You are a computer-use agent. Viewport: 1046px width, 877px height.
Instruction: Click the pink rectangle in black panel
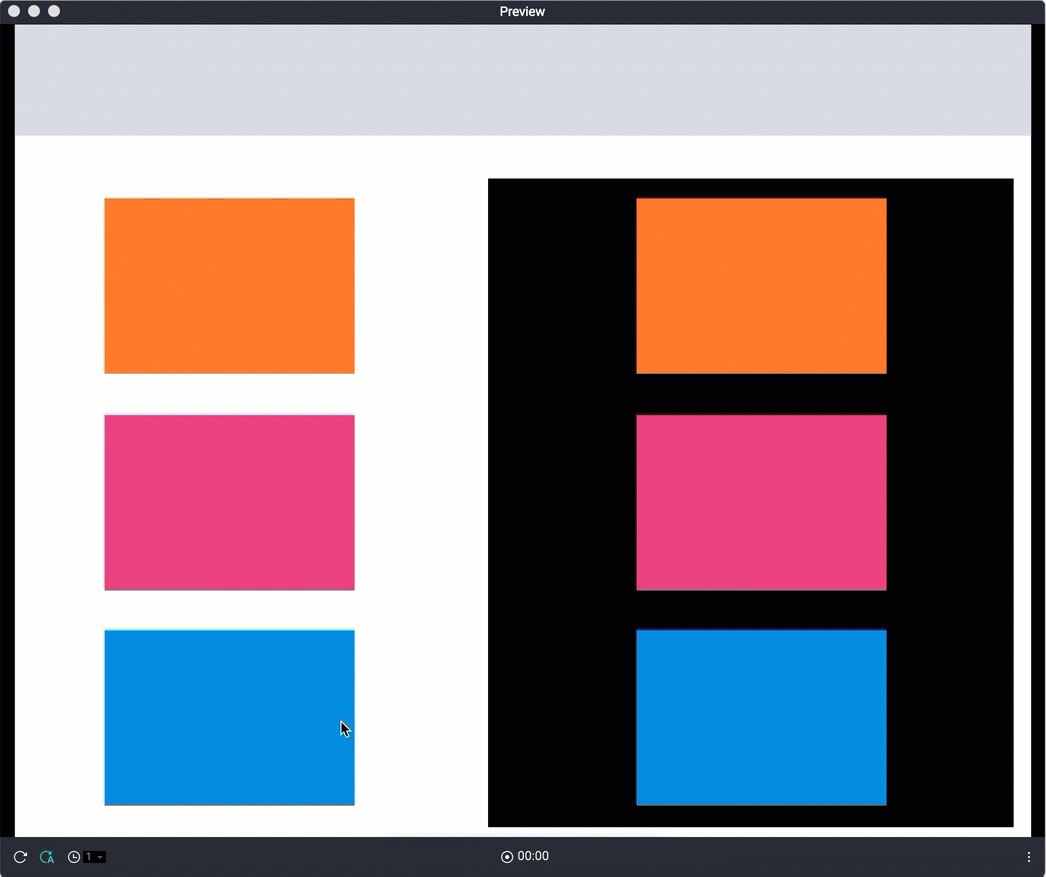(x=761, y=502)
